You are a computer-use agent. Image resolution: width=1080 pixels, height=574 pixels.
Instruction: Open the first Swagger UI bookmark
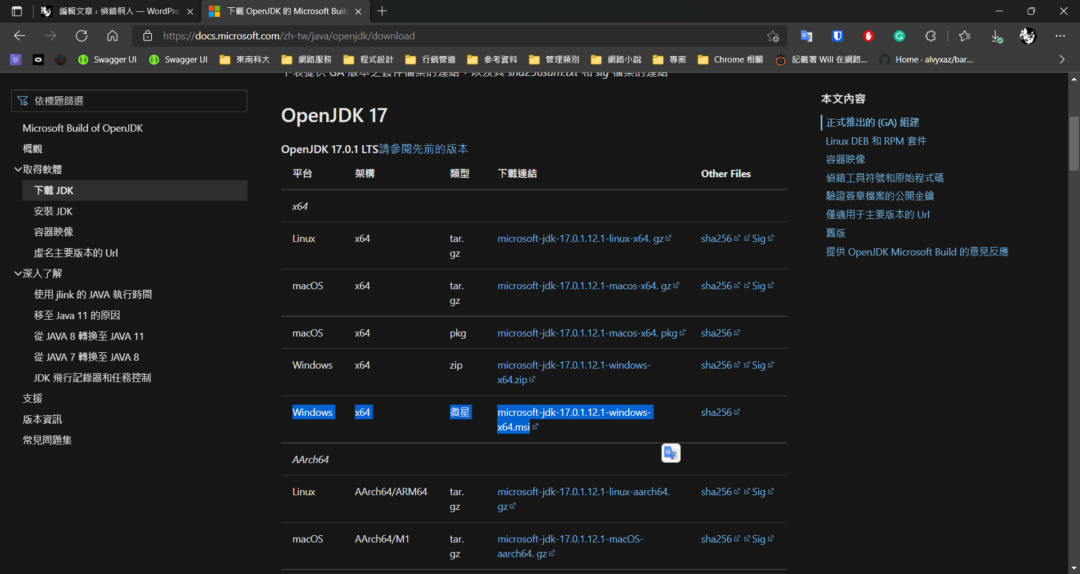pos(107,60)
